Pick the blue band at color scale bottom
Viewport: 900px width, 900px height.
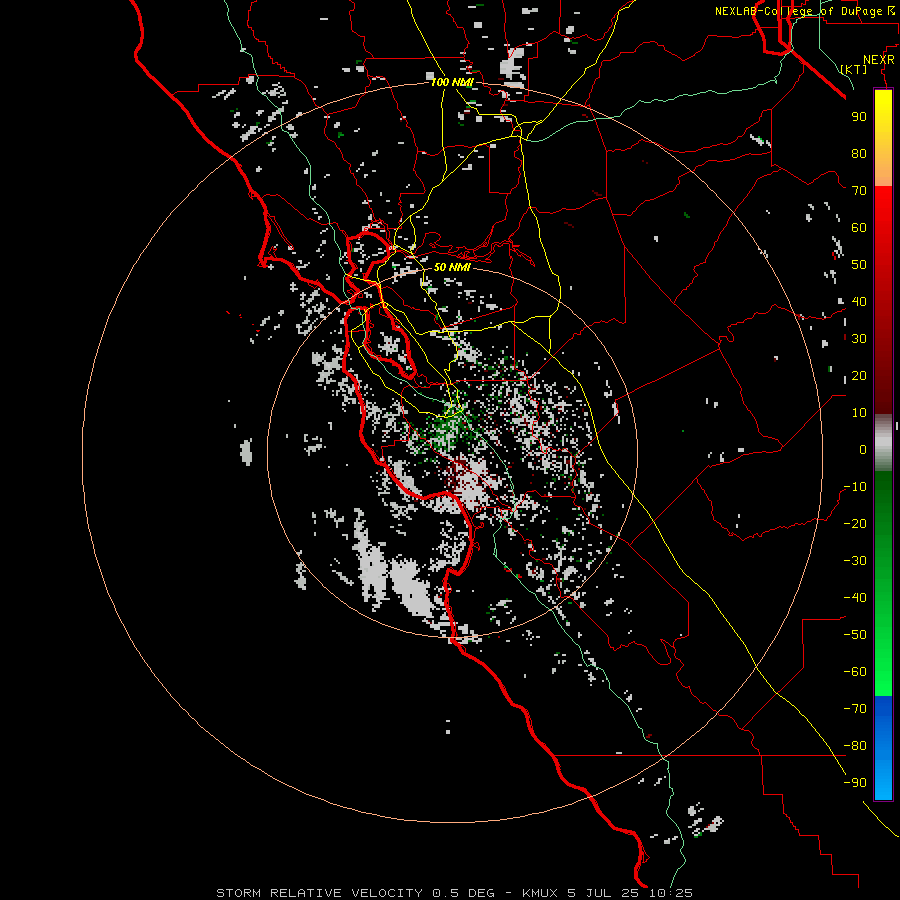pyautogui.click(x=883, y=748)
